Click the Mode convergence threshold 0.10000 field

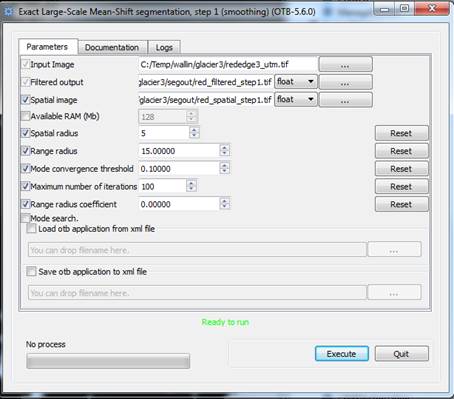point(179,169)
